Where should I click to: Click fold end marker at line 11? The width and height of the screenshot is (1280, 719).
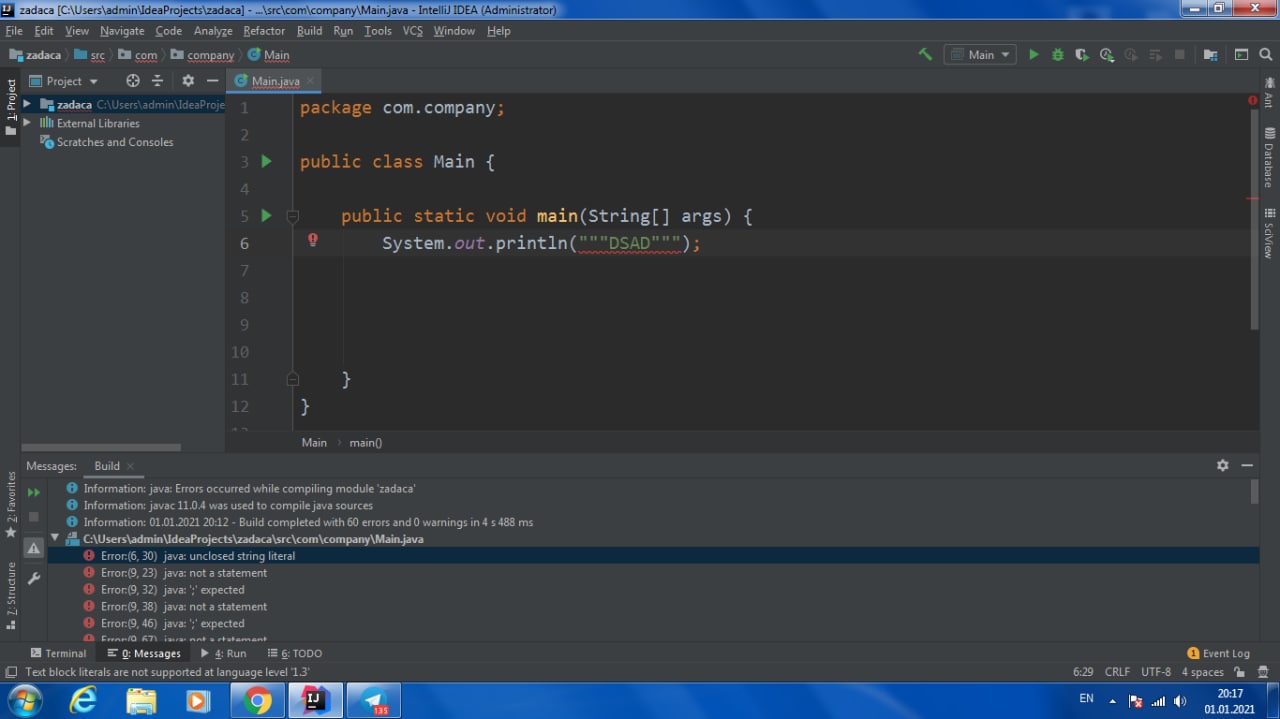click(x=293, y=379)
